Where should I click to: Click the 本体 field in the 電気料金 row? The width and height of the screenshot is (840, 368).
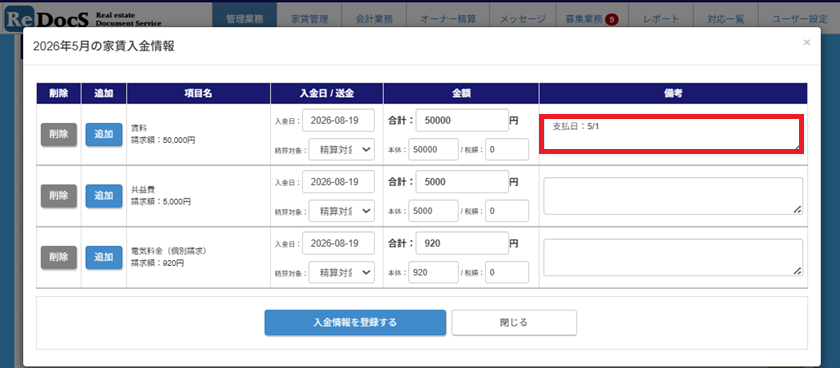pos(433,272)
